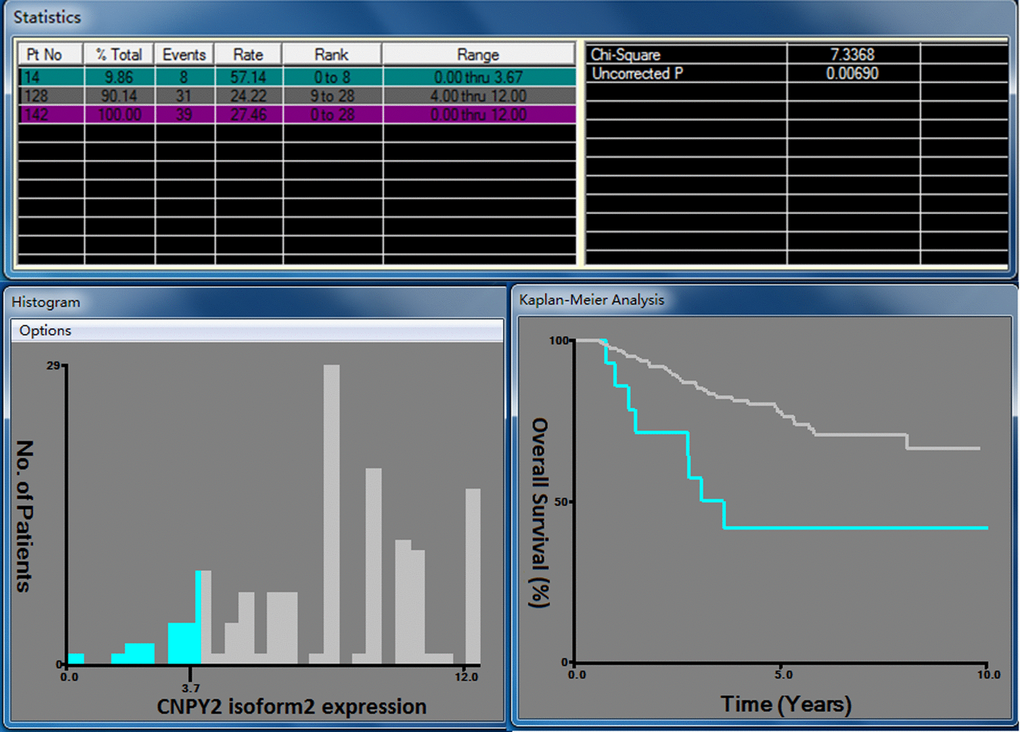Click the Pt No column header
Image resolution: width=1020 pixels, height=732 pixels.
tap(51, 55)
